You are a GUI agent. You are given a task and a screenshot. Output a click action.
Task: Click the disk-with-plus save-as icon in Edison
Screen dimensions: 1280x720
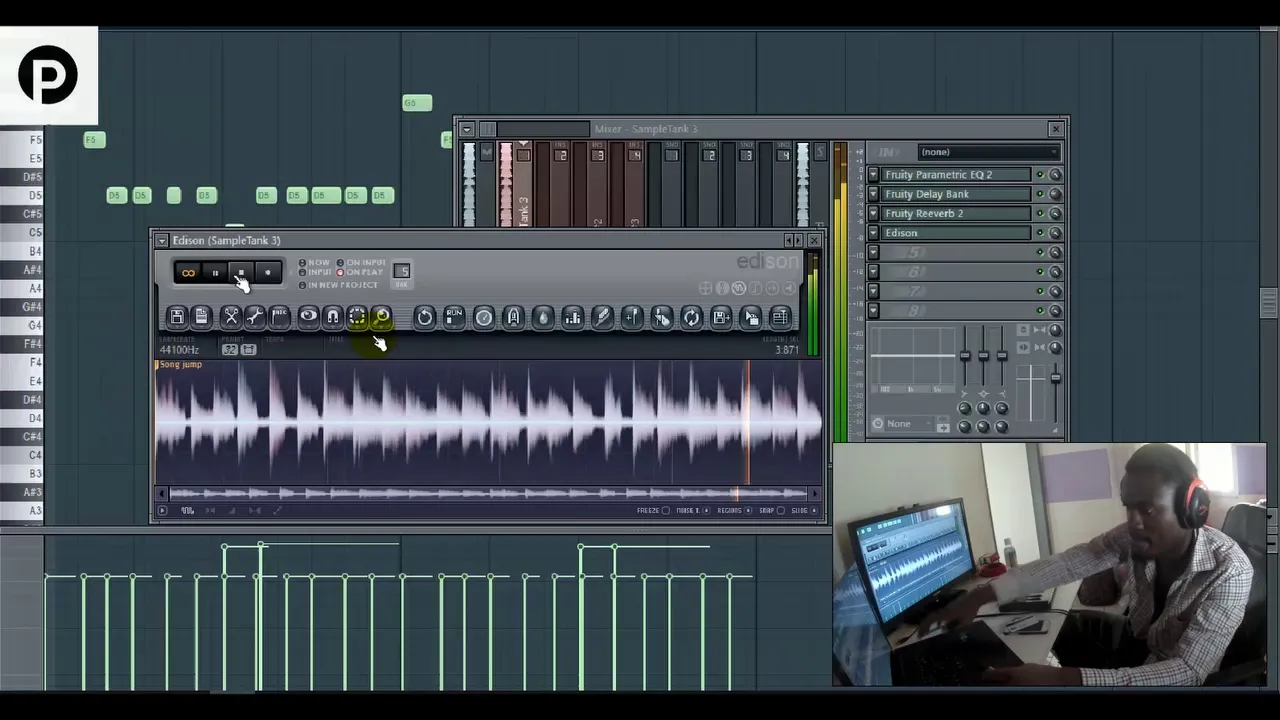tap(721, 317)
